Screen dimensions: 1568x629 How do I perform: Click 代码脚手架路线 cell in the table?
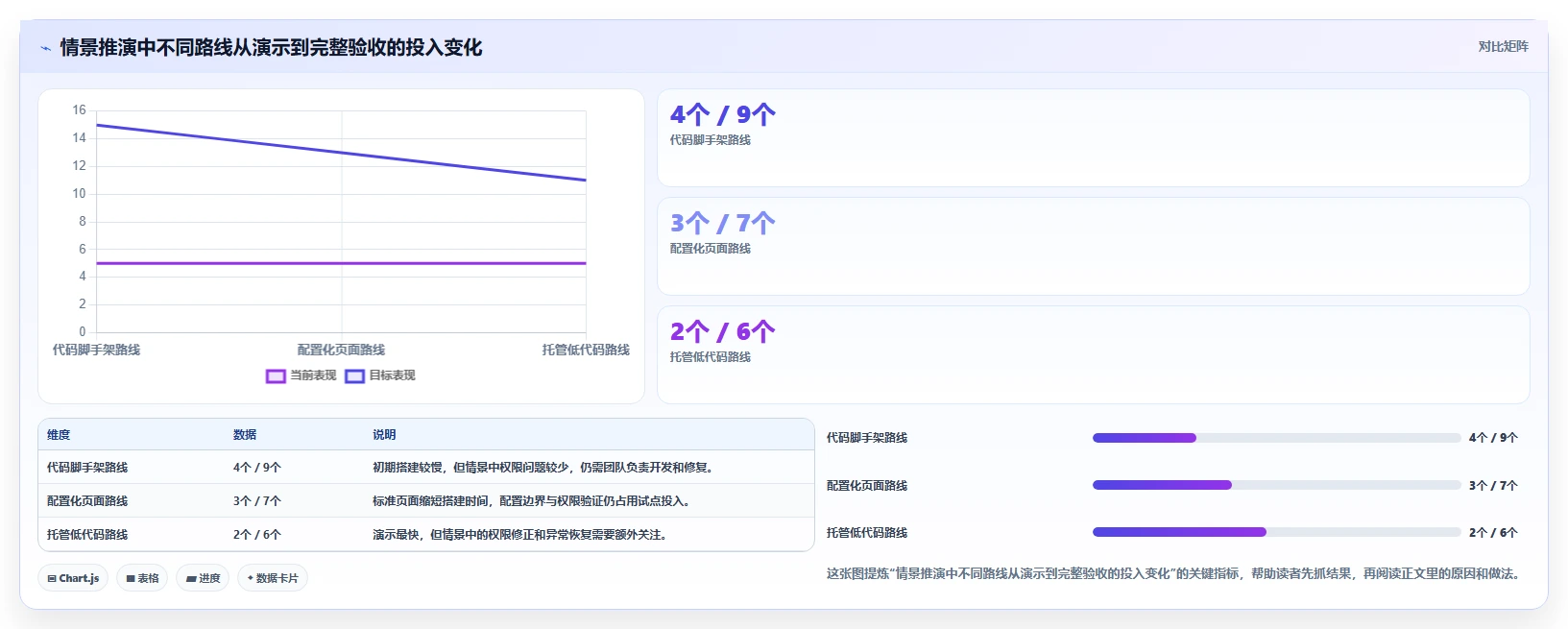click(87, 468)
